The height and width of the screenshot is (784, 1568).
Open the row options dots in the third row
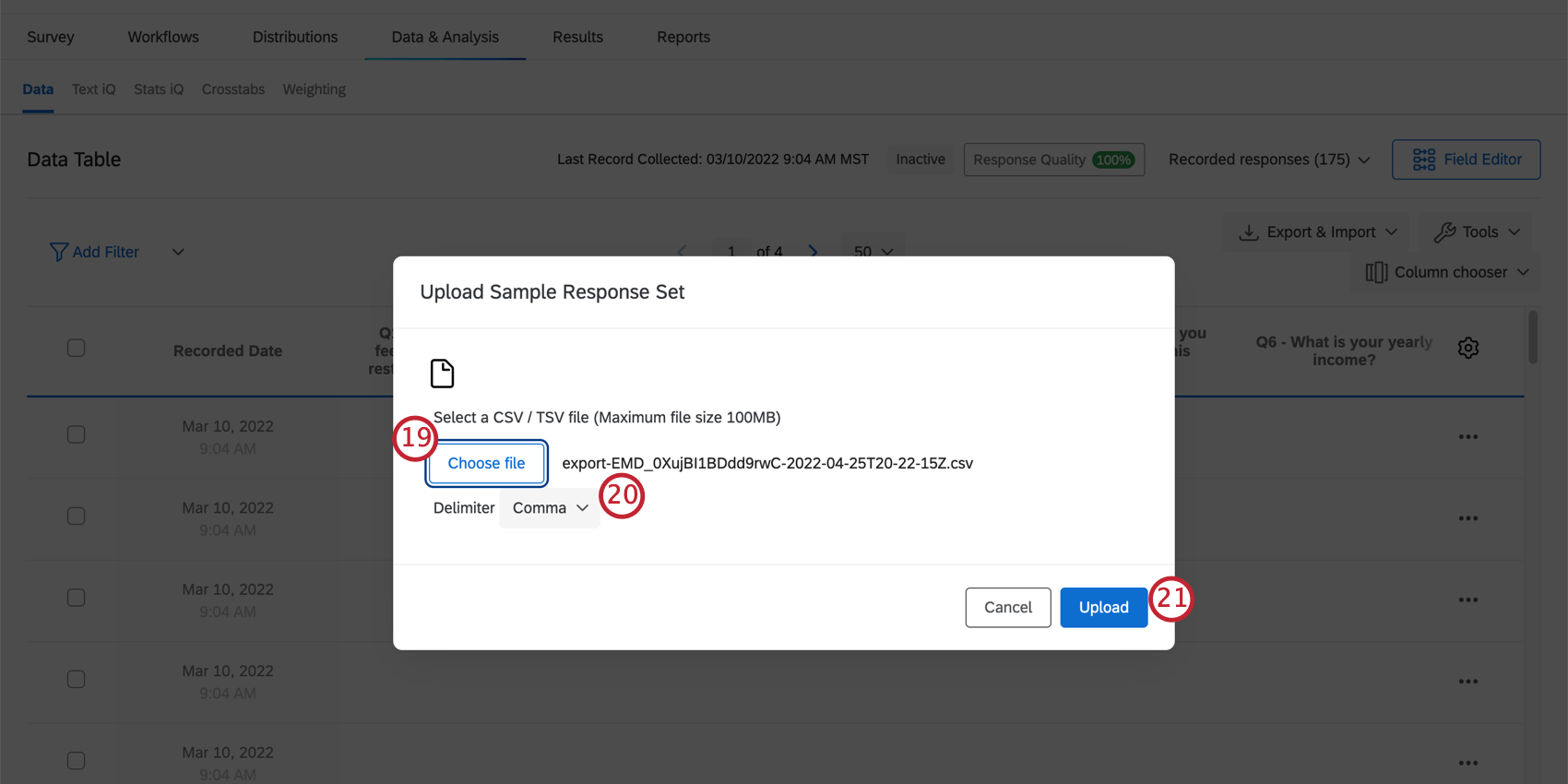tap(1468, 600)
